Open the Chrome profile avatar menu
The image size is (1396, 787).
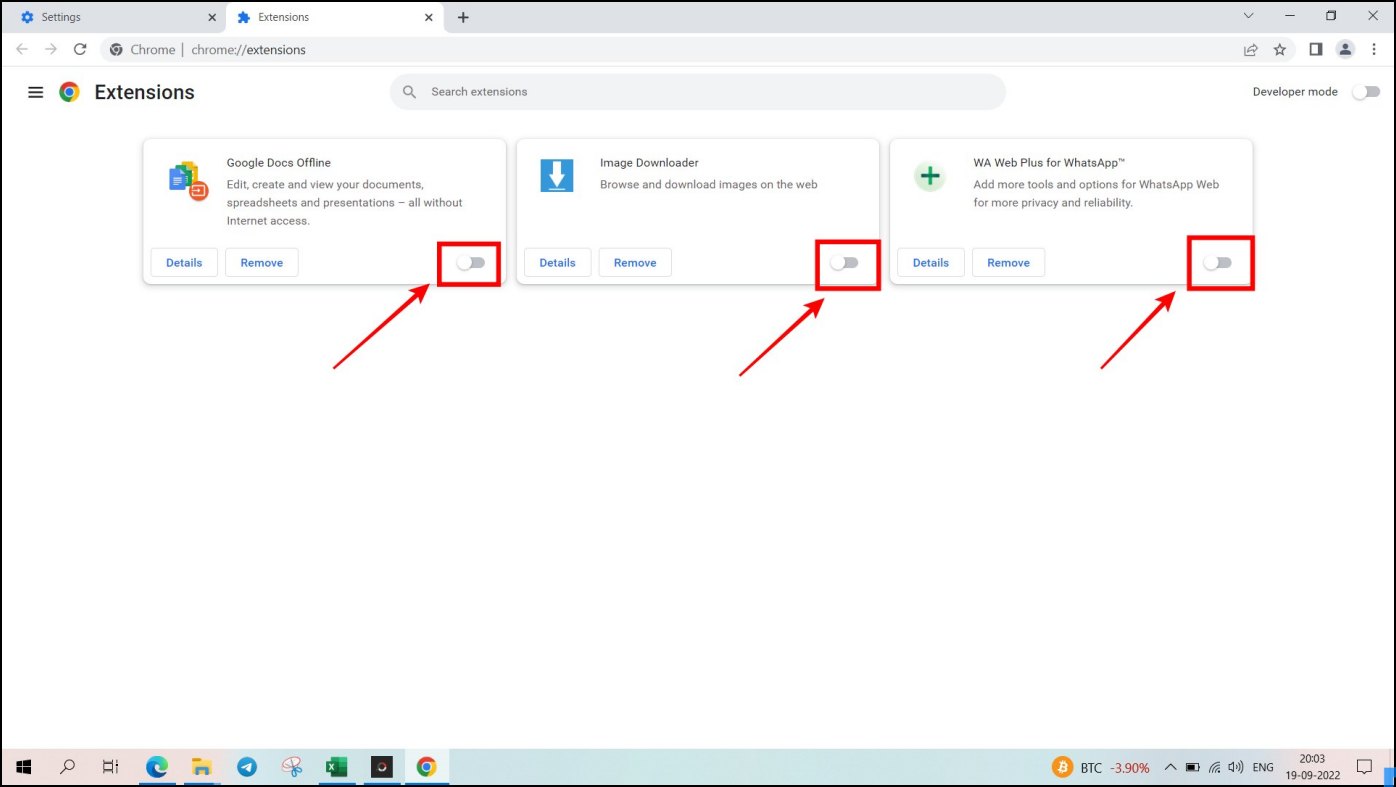(1346, 49)
